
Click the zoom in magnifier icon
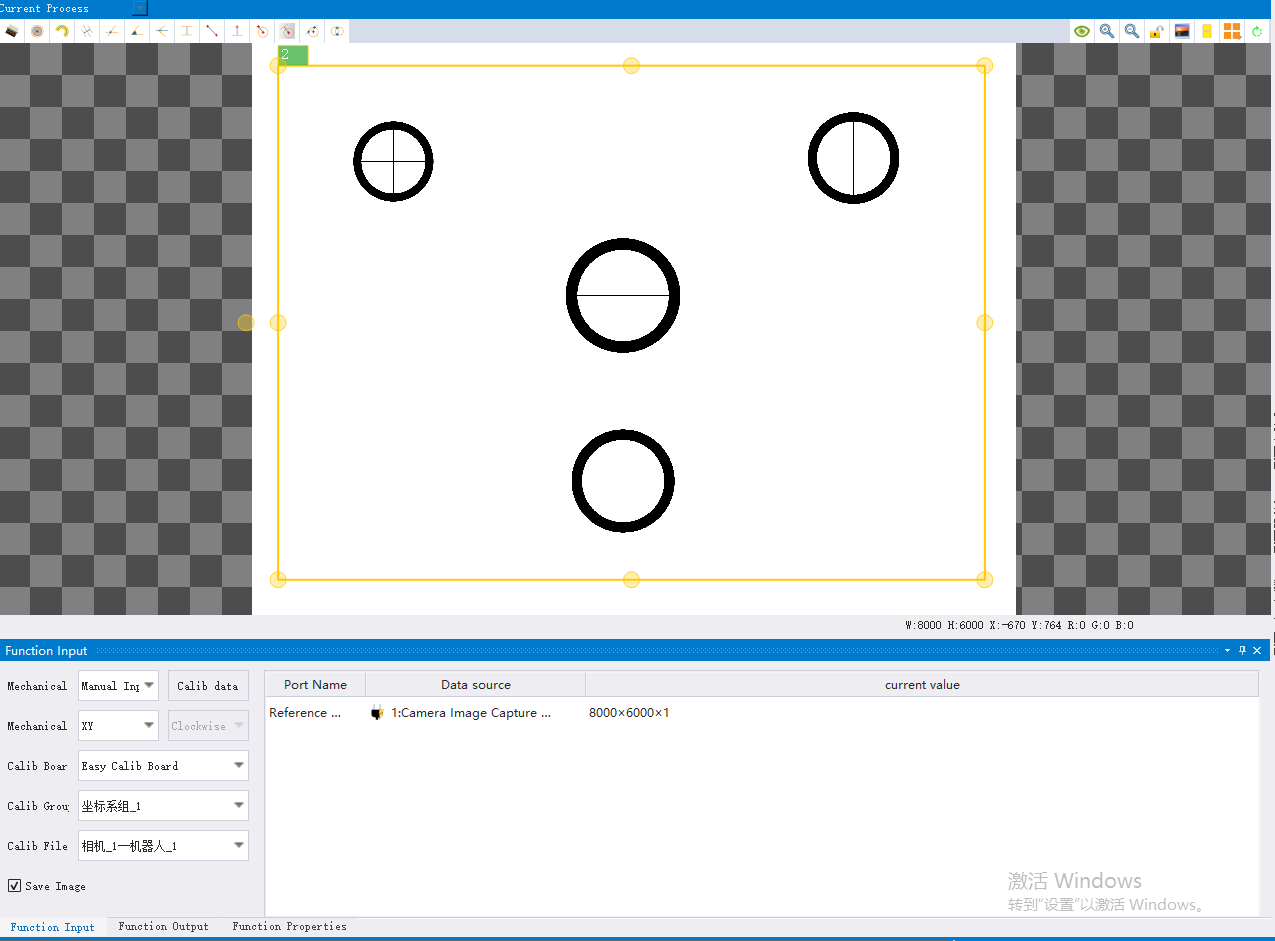1106,31
